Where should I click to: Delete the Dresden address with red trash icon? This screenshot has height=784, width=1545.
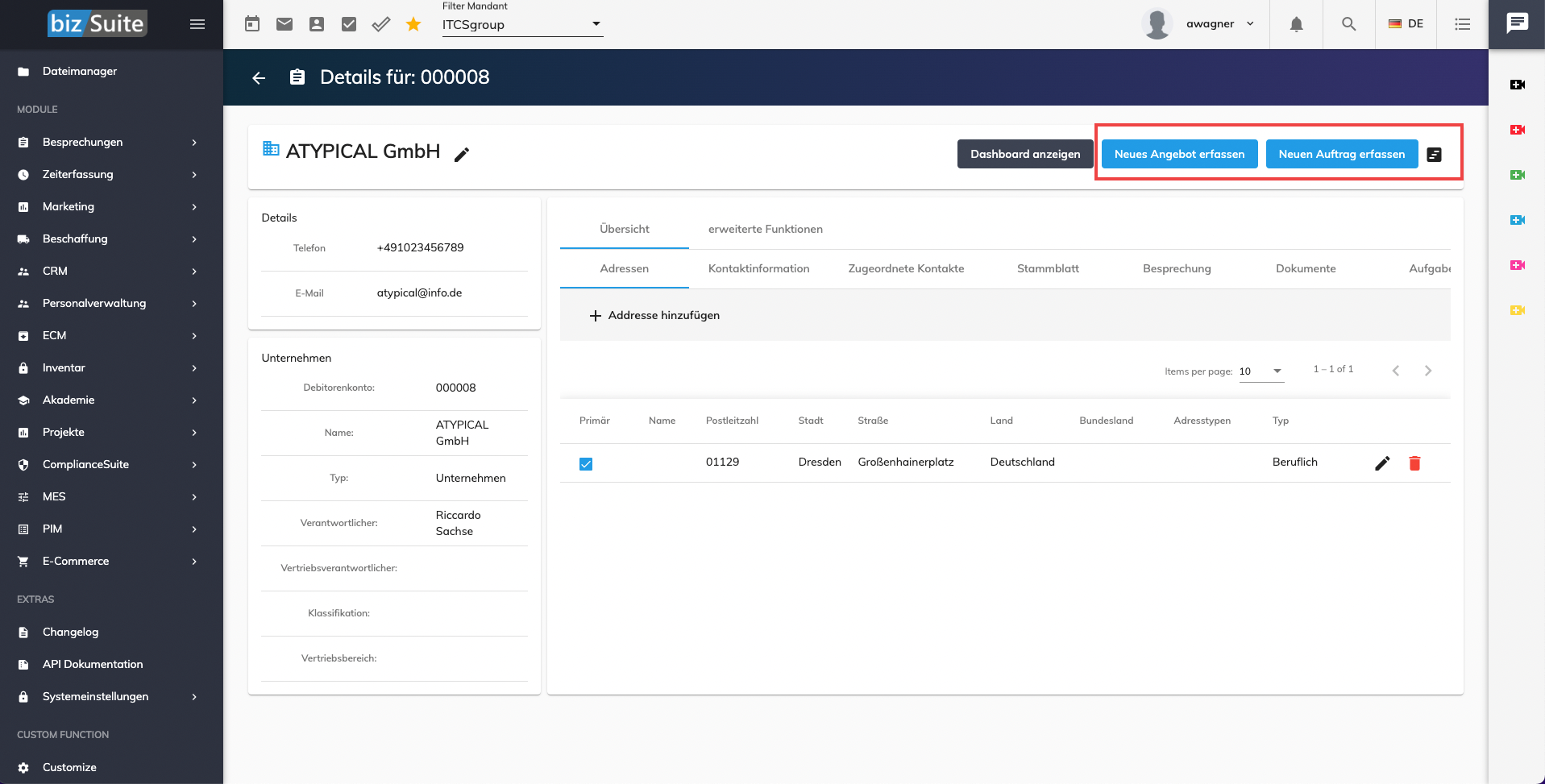[1414, 463]
